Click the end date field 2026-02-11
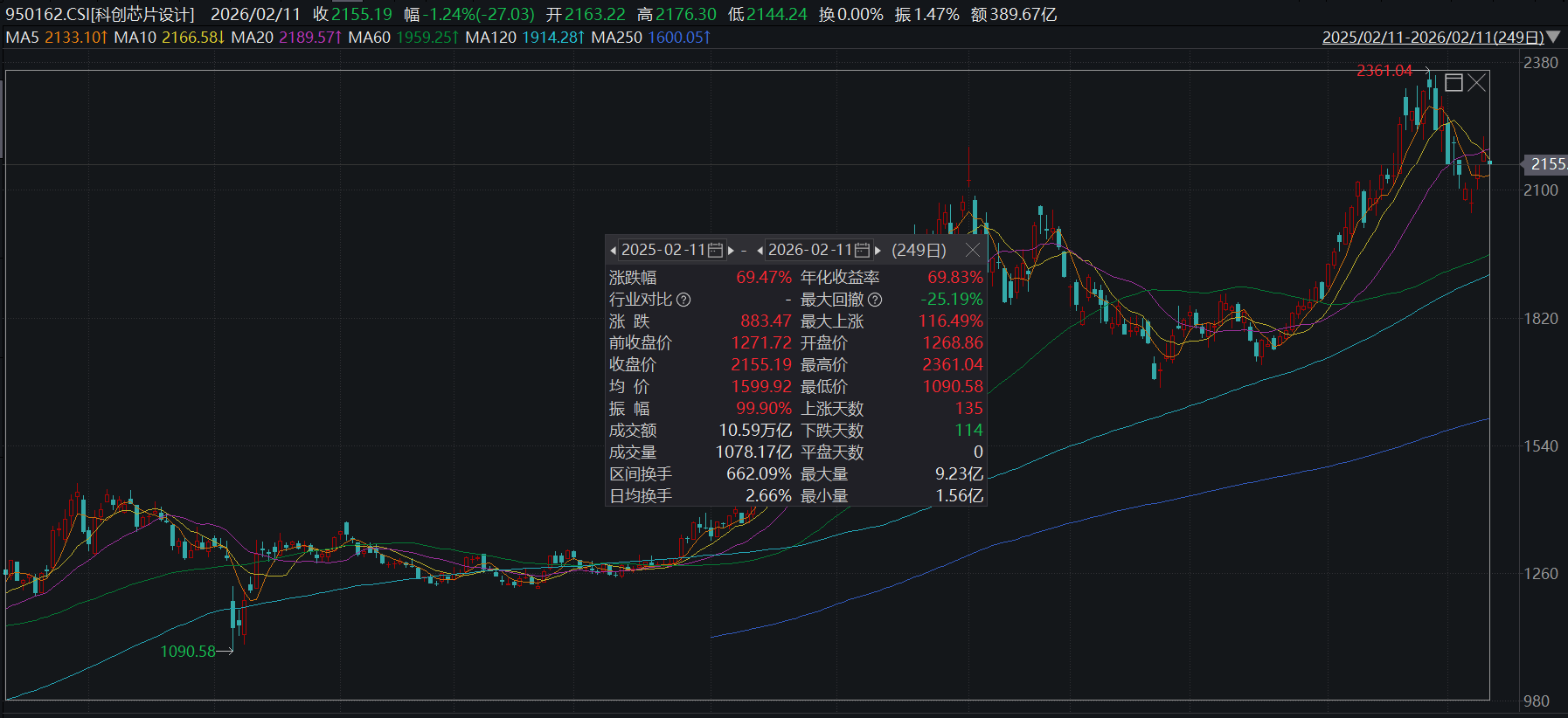Viewport: 1568px width, 718px height. pyautogui.click(x=809, y=251)
